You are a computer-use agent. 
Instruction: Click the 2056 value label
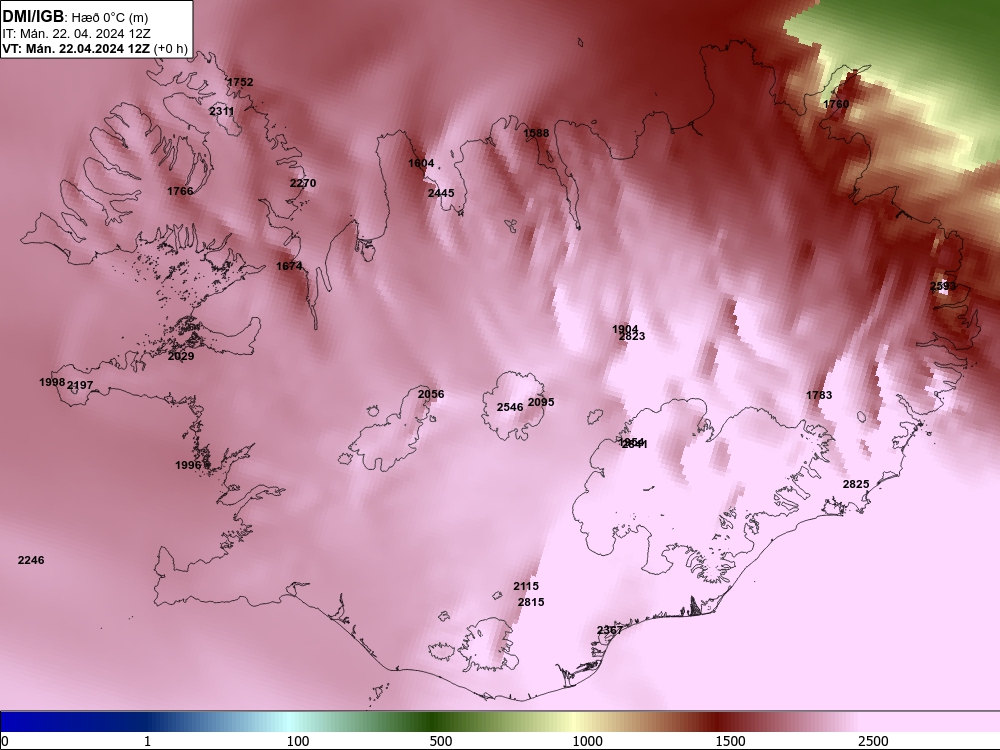point(430,394)
